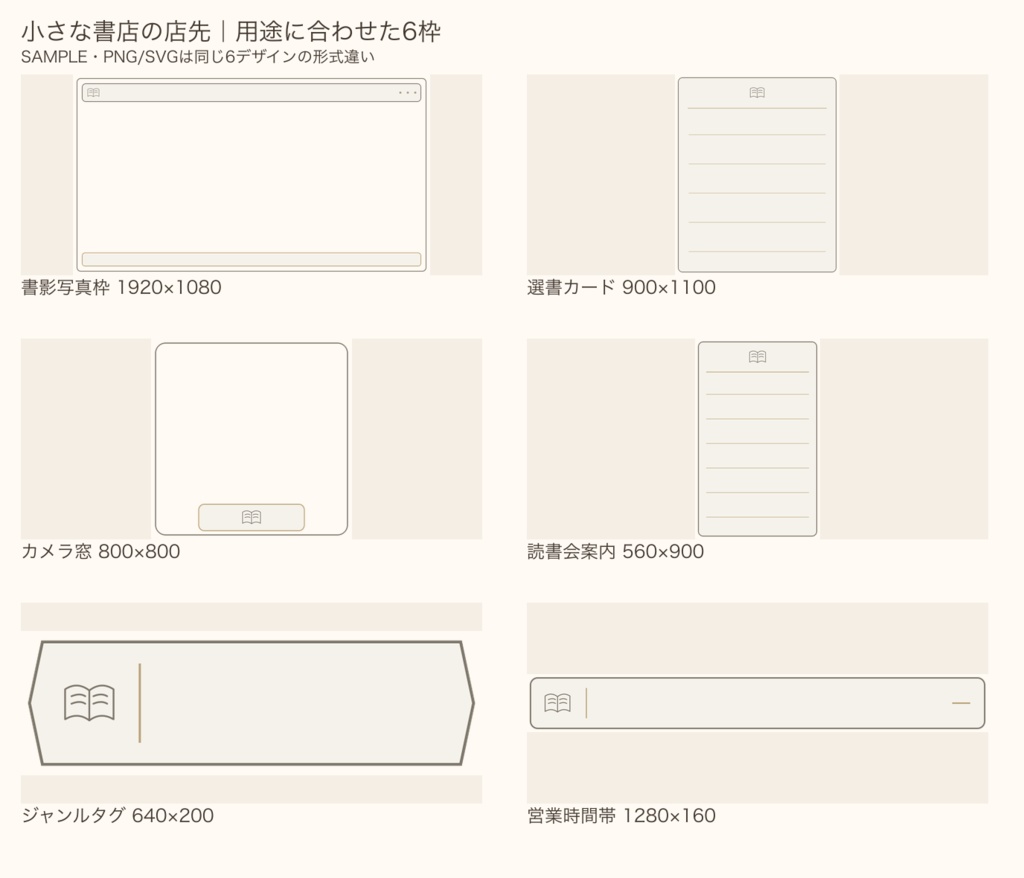Click the caption "ジャンルタグ 640×200"
This screenshot has height=878, width=1024.
pos(118,815)
